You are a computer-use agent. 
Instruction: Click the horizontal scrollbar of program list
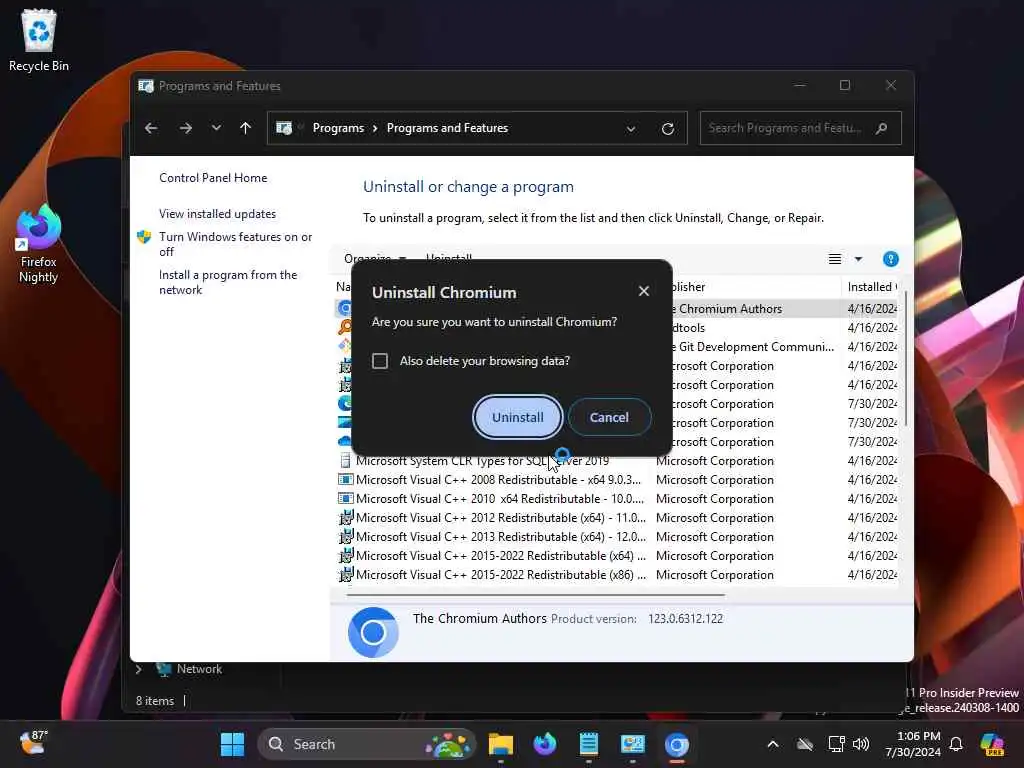(536, 595)
